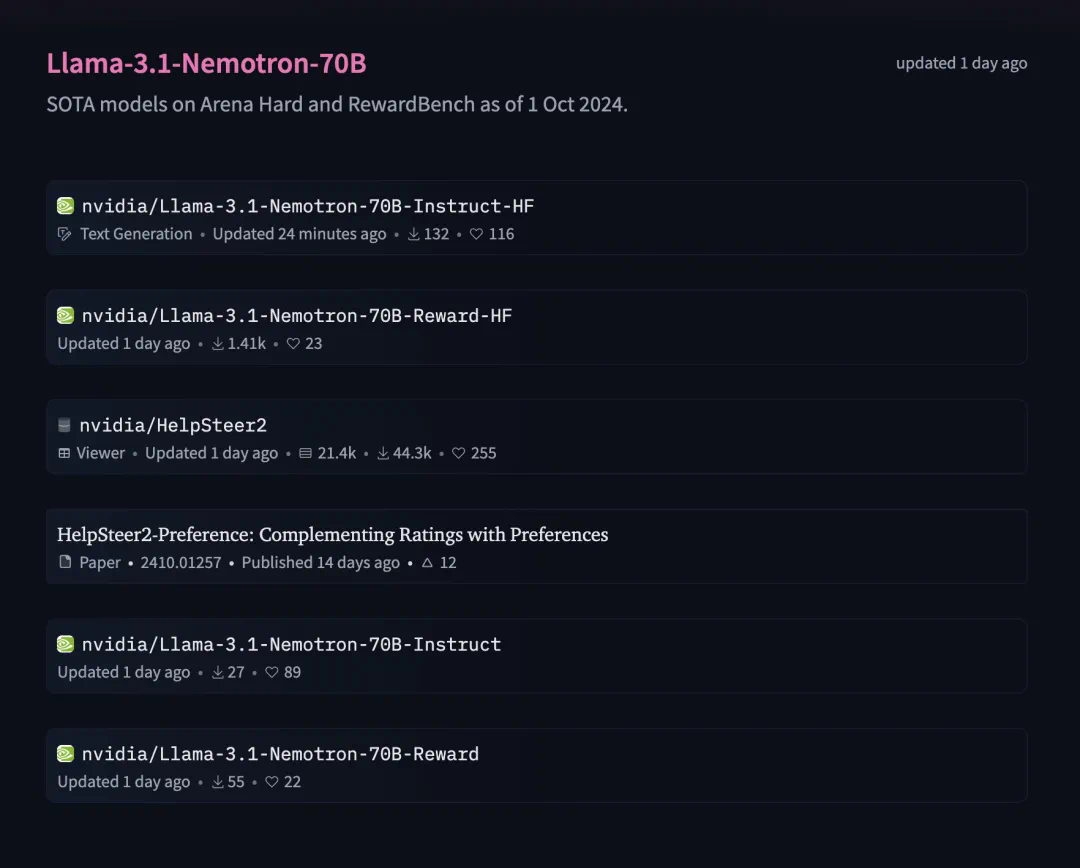This screenshot has width=1080, height=868.
Task: Open nvidia/Llama-3.1-Nemotron-70B-Reward-HF model page
Action: pos(296,316)
